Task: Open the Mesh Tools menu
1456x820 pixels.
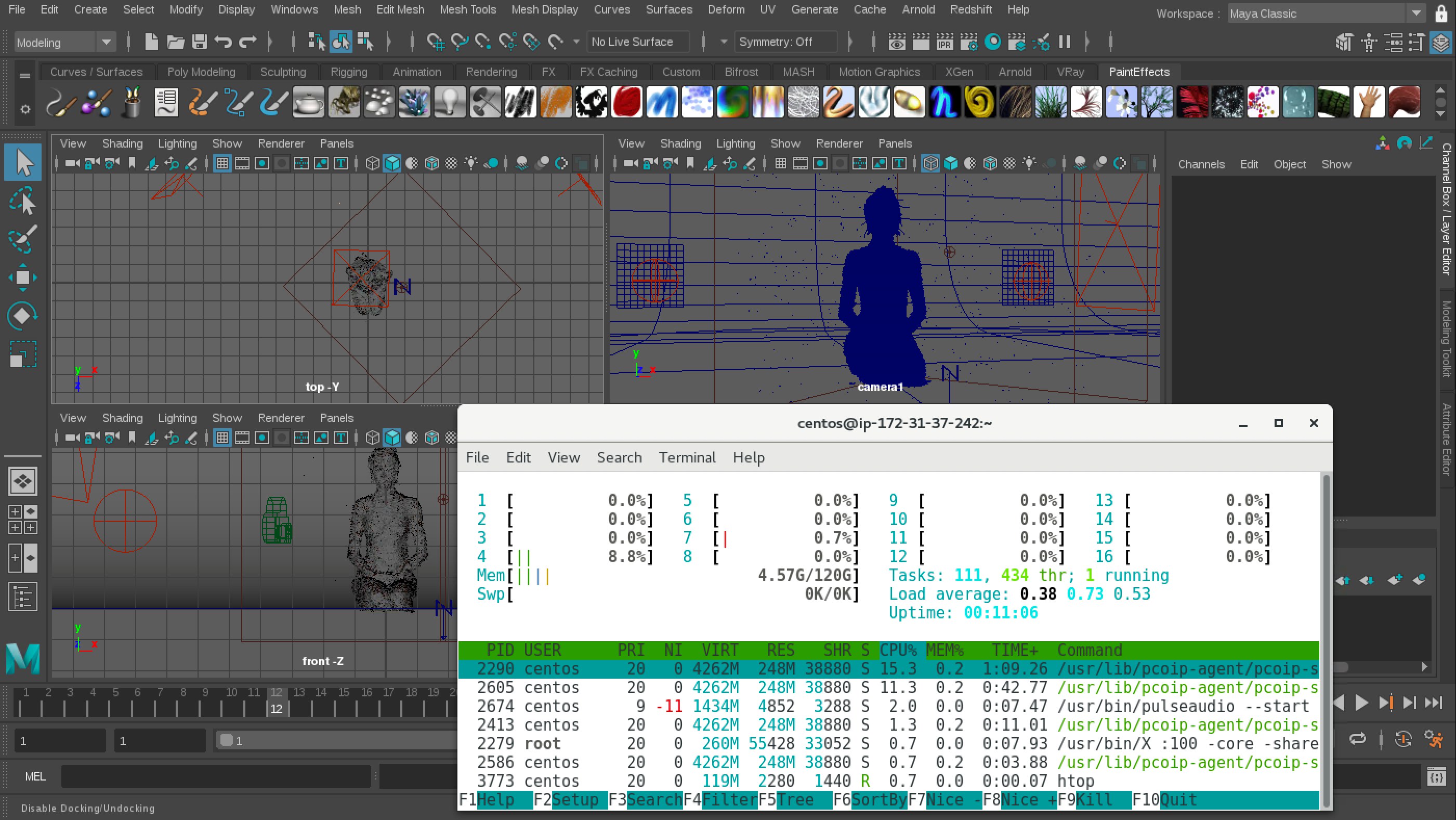Action: [467, 9]
